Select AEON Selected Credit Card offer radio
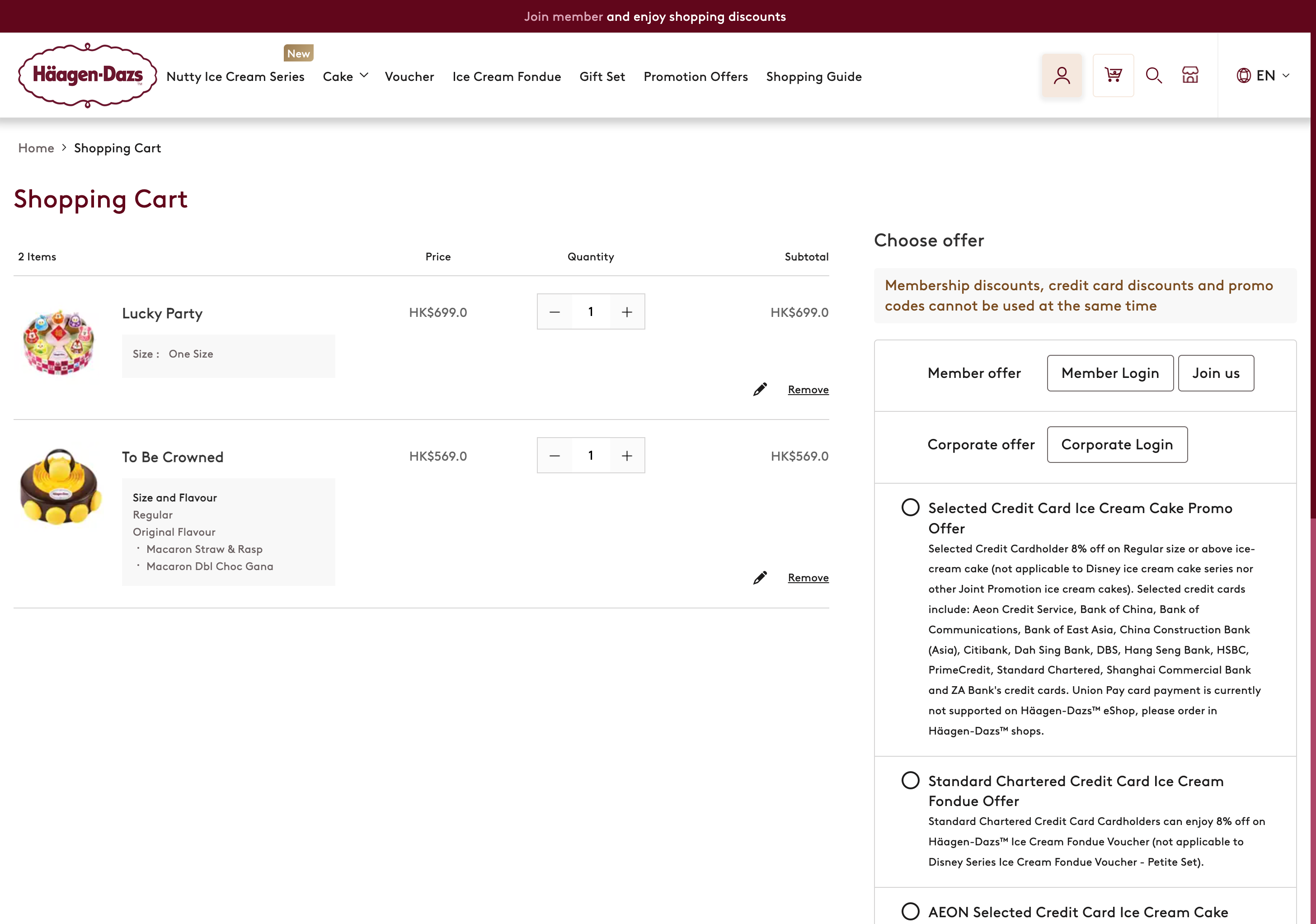The image size is (1316, 924). pyautogui.click(x=910, y=911)
